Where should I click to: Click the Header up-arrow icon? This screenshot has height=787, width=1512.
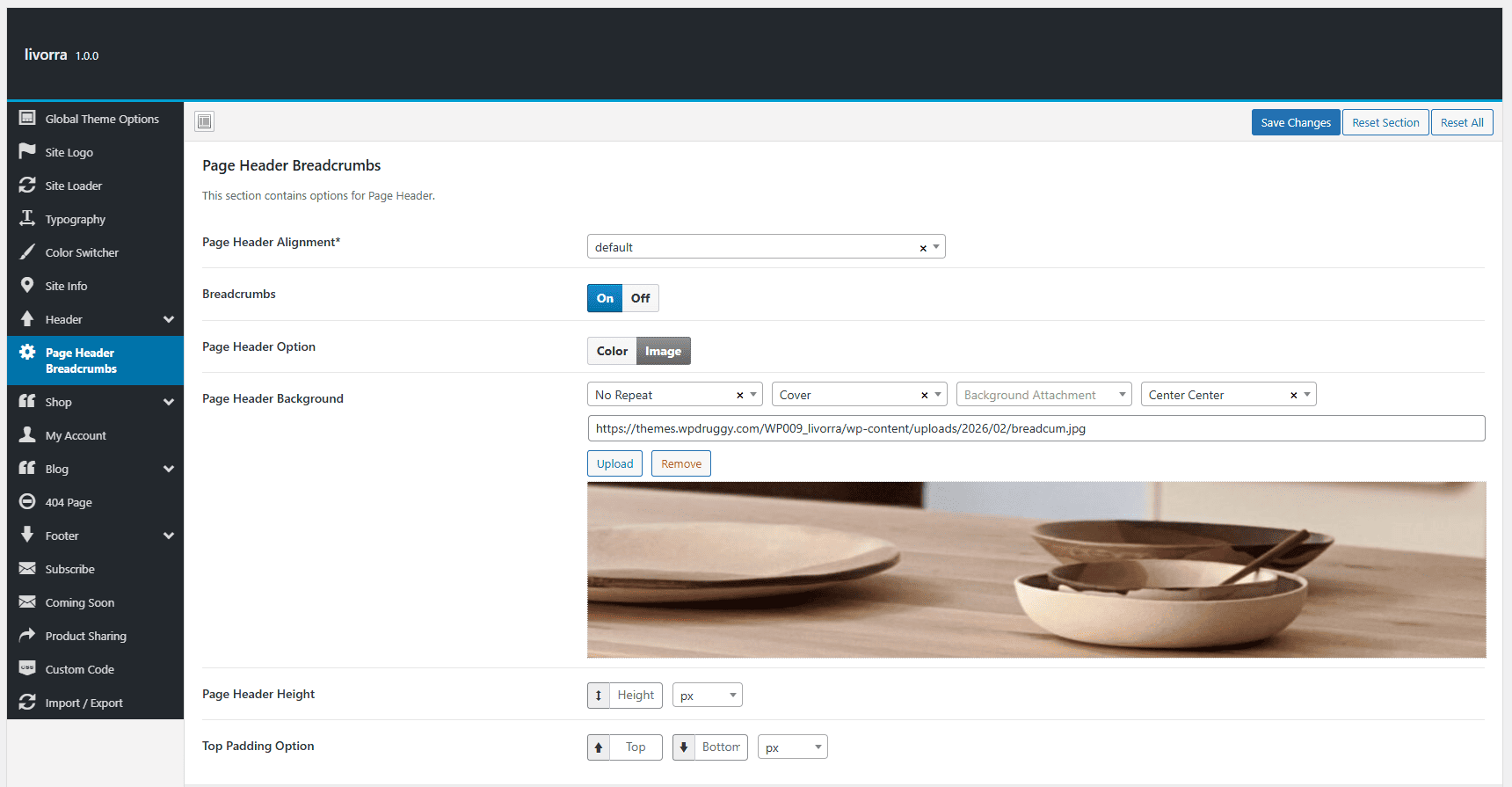pyautogui.click(x=27, y=318)
